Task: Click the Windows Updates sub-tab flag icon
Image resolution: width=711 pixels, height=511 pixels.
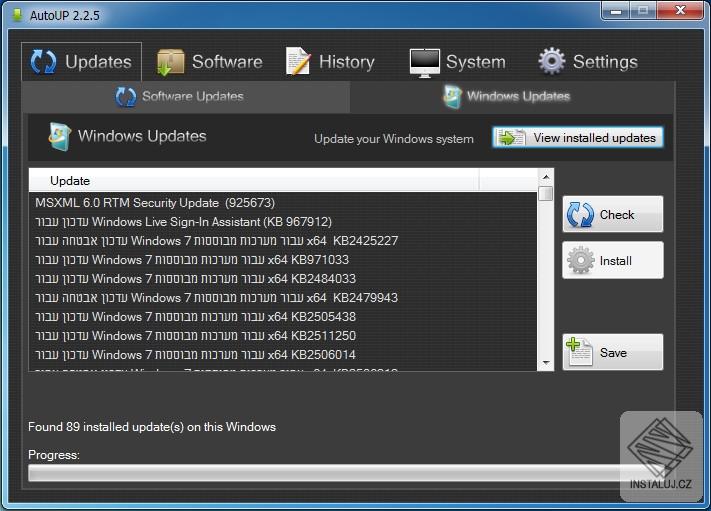Action: tap(453, 97)
